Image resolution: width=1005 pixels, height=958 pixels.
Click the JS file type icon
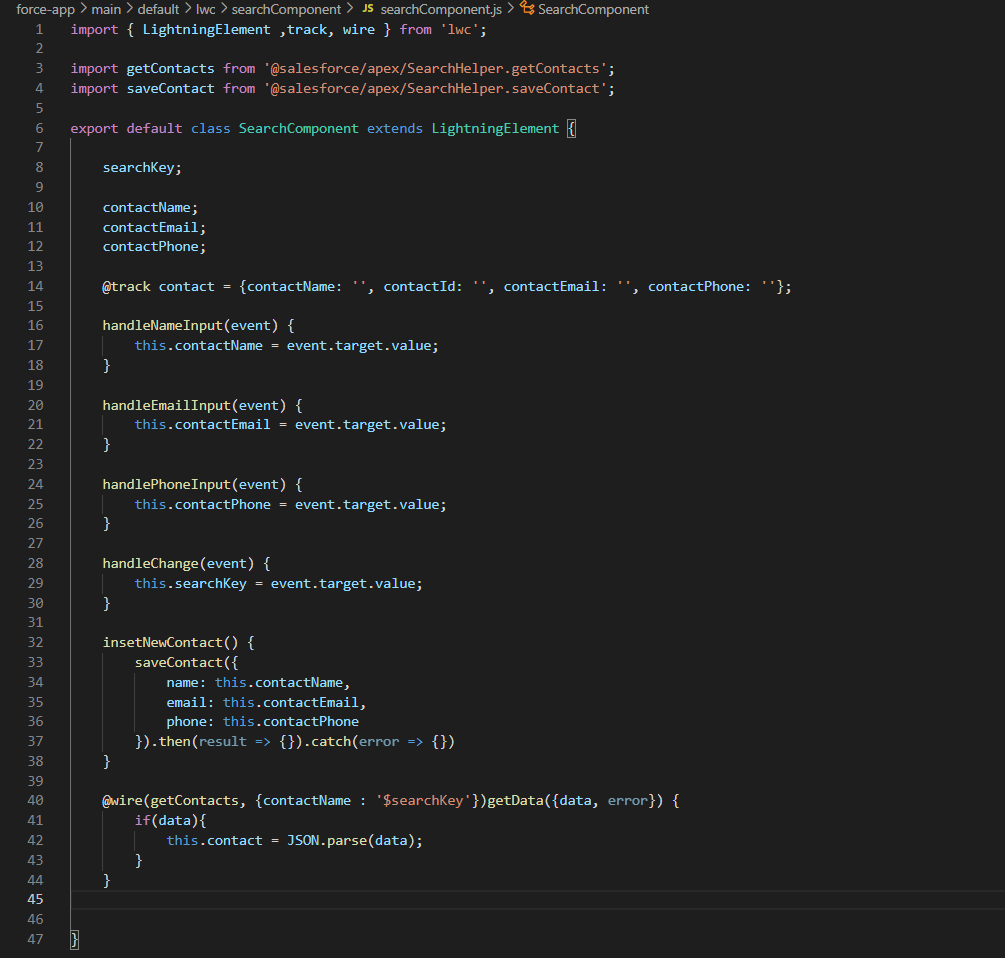[x=368, y=9]
